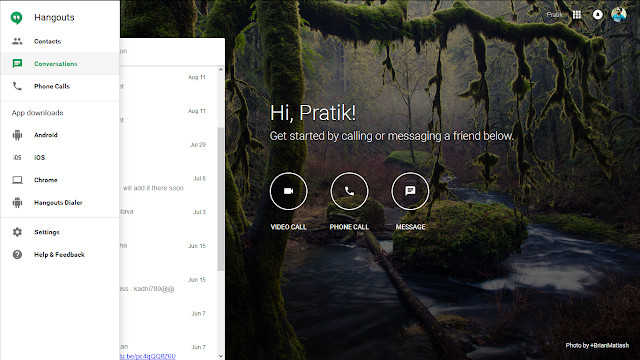Open the Google apps grid icon
640x360 pixels.
[x=577, y=15]
